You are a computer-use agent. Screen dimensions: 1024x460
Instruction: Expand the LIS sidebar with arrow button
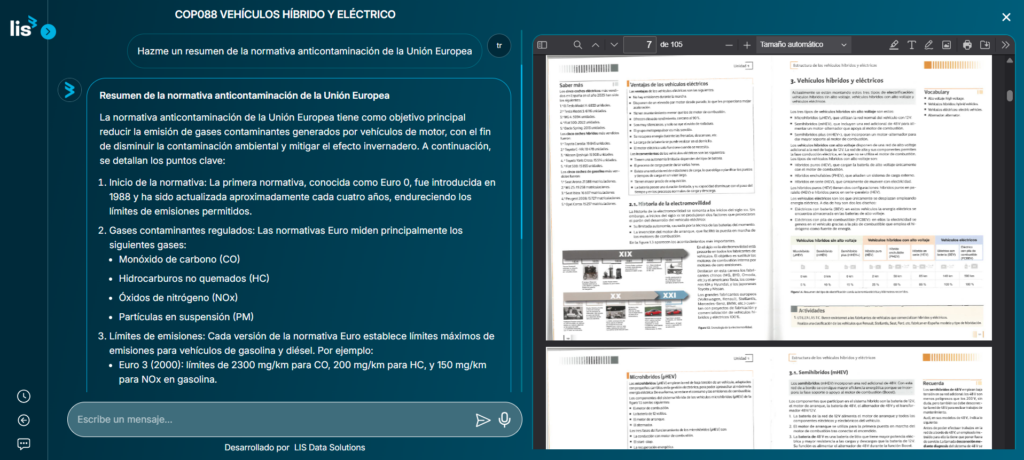49,32
